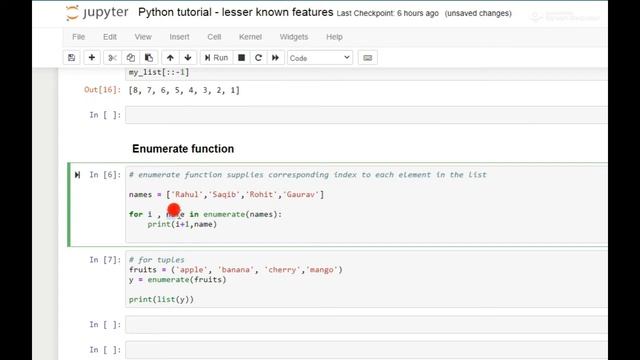Viewport: 640px width, 360px height.
Task: Open the File menu
Action: pos(78,37)
